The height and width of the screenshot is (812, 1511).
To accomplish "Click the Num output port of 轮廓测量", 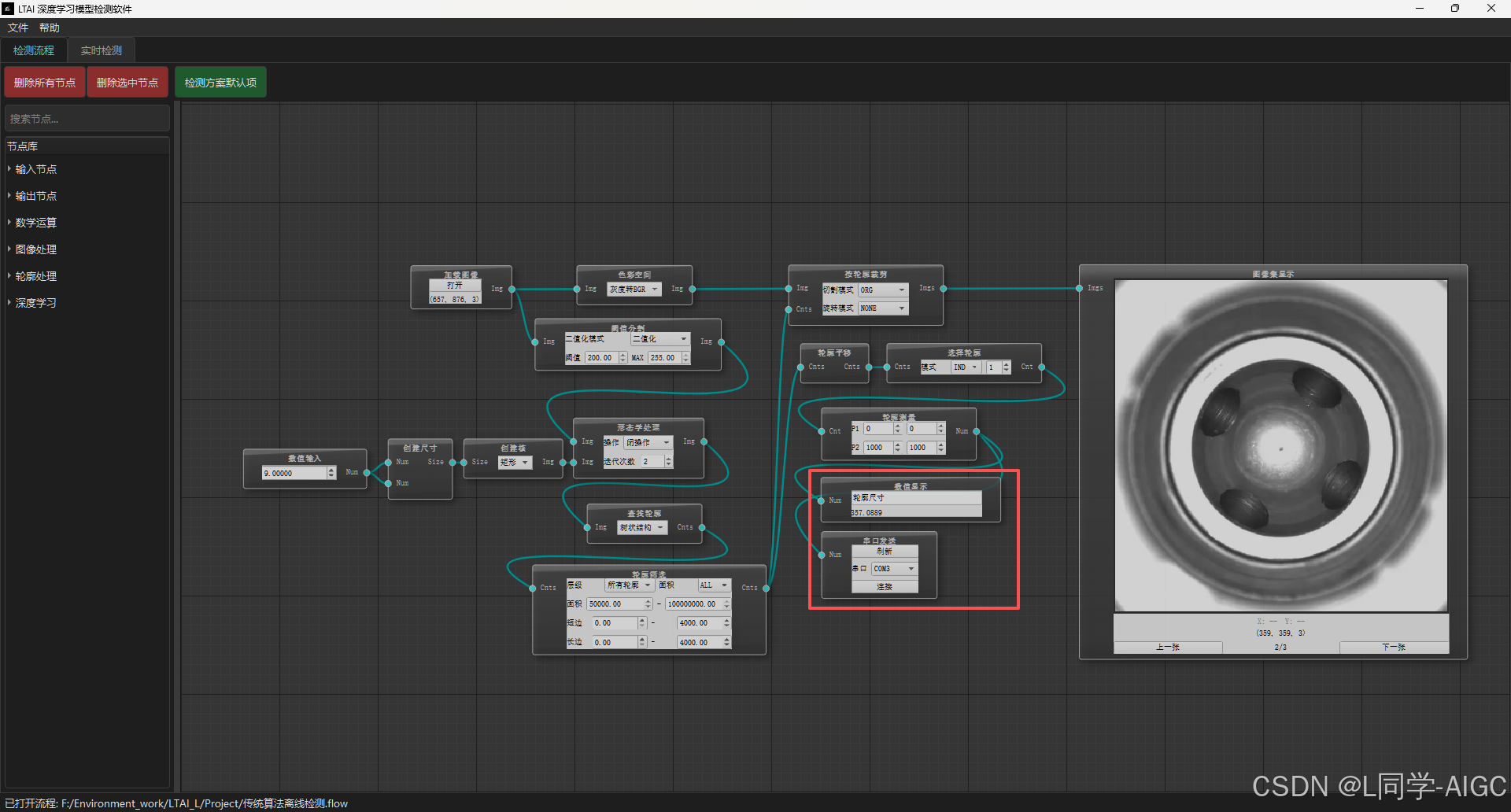I will coord(977,432).
